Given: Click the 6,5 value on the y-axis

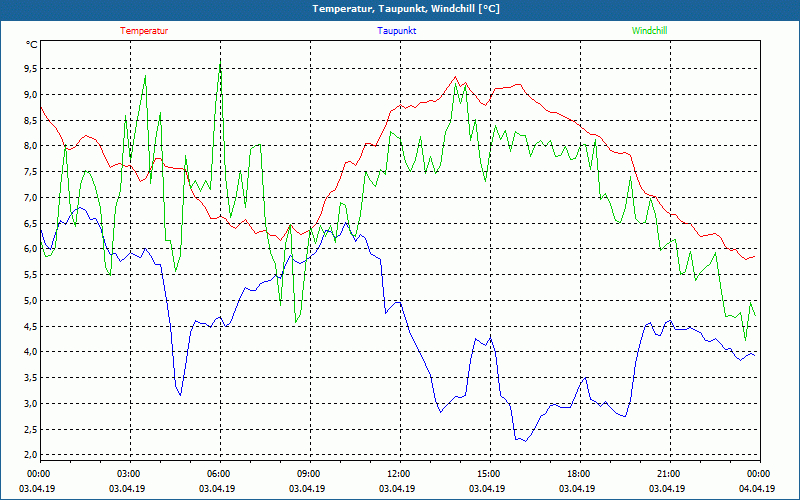Looking at the screenshot, I should click(x=29, y=223).
